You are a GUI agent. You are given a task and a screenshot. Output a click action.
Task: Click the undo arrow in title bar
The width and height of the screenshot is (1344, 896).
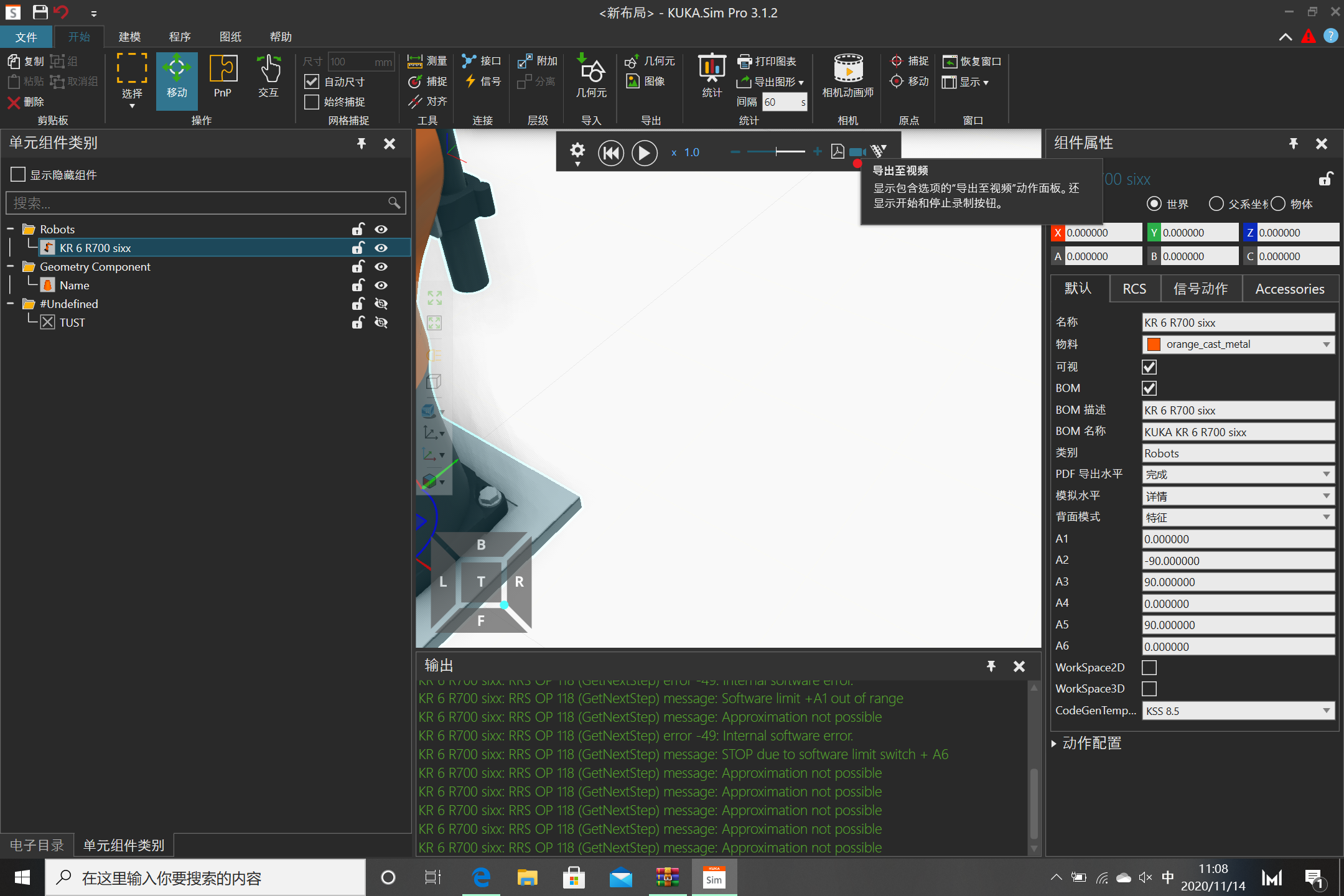point(62,12)
